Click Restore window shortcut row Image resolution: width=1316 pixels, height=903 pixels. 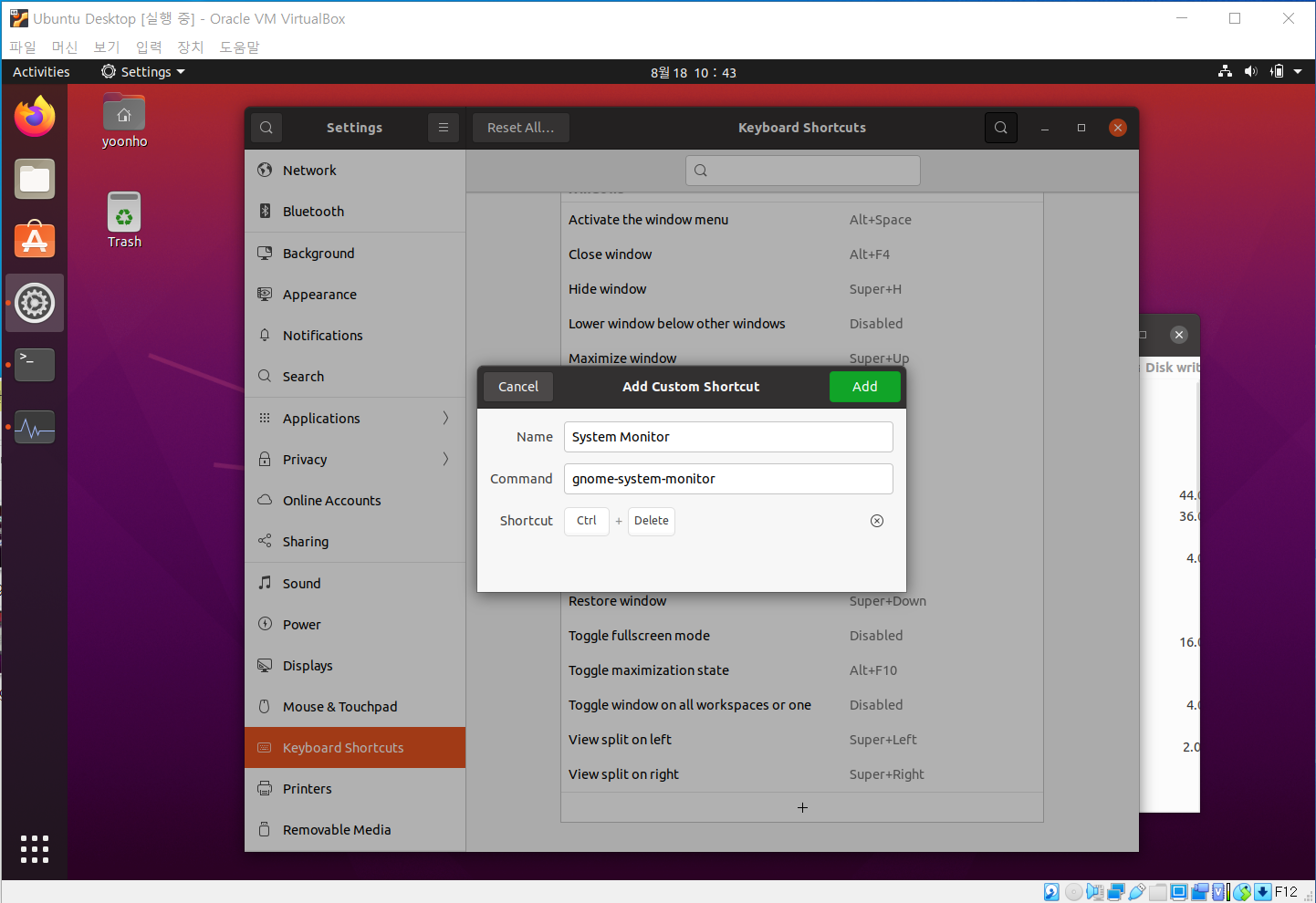[802, 602]
